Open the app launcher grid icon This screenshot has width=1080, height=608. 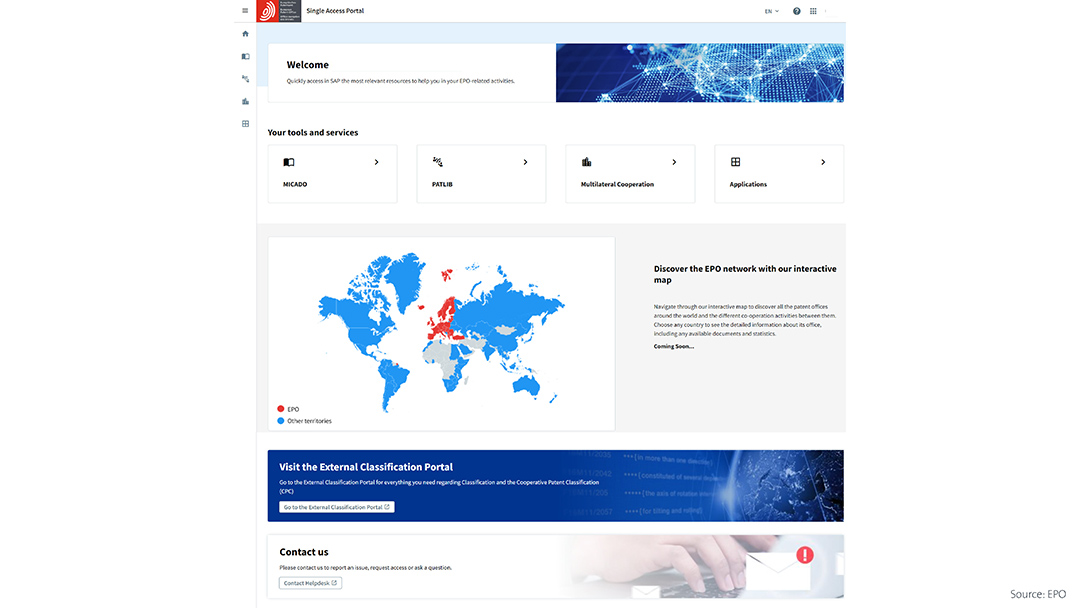[813, 11]
